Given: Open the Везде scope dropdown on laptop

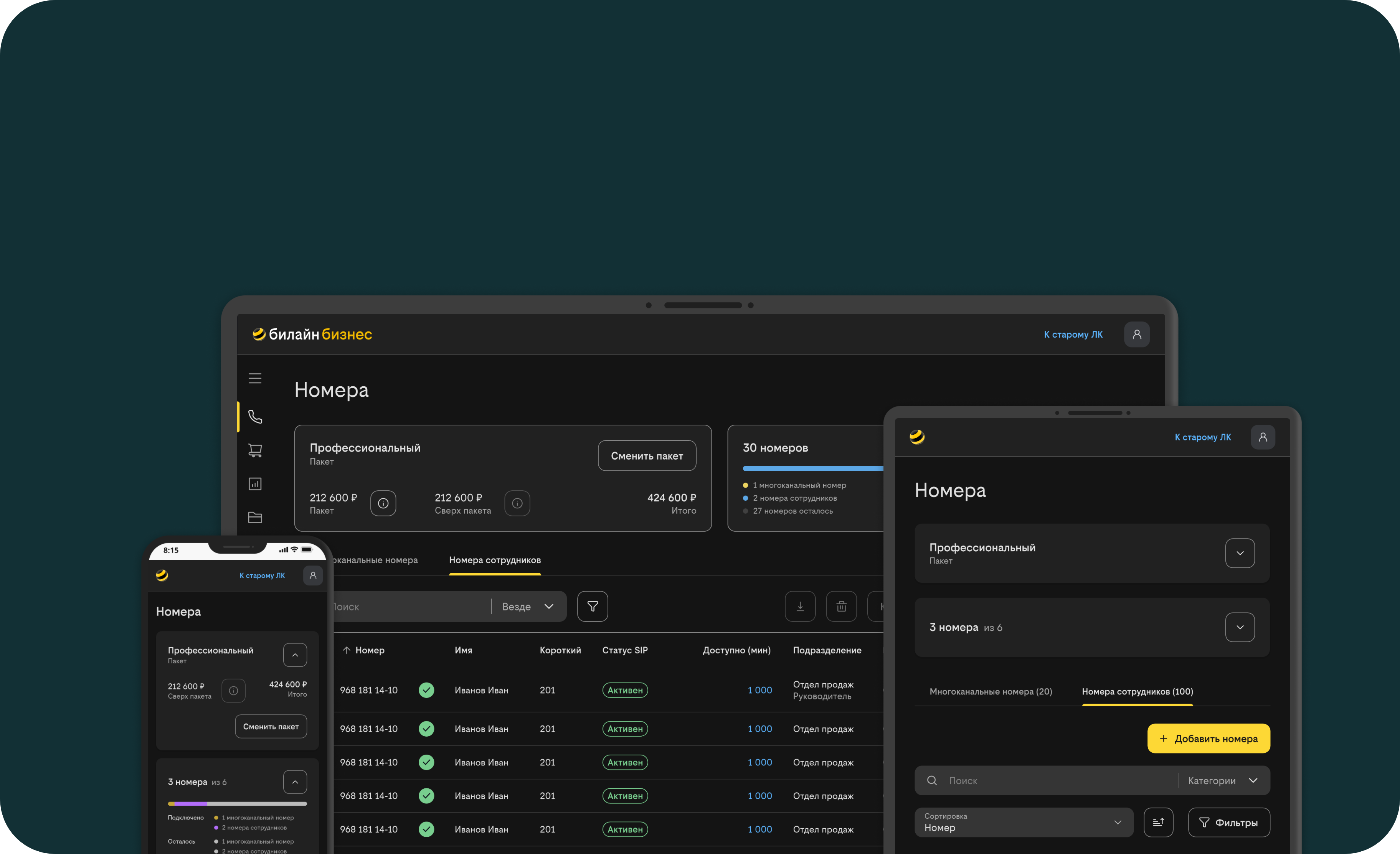Looking at the screenshot, I should coord(528,607).
